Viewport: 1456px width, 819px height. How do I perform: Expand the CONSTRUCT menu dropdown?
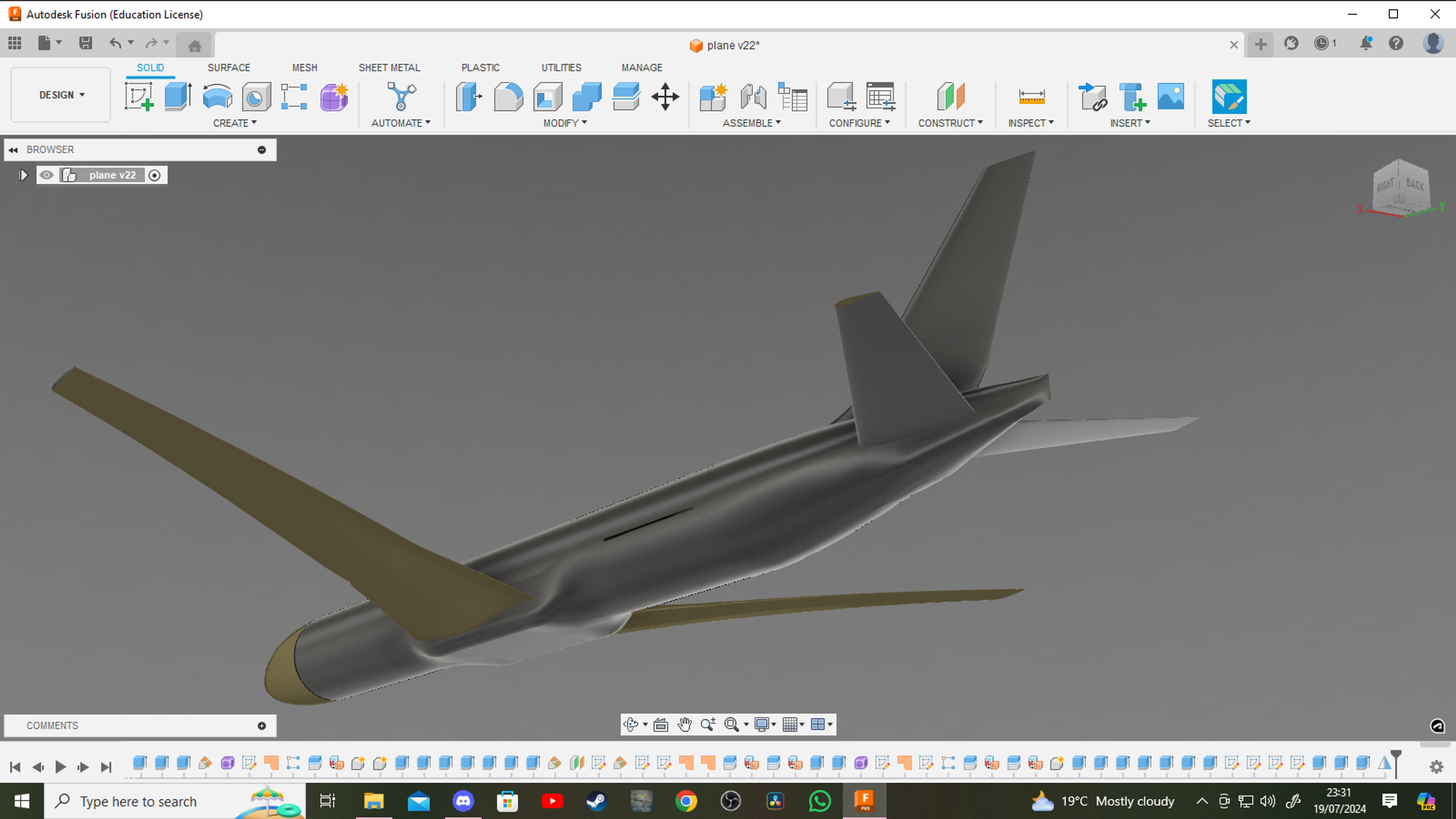950,122
